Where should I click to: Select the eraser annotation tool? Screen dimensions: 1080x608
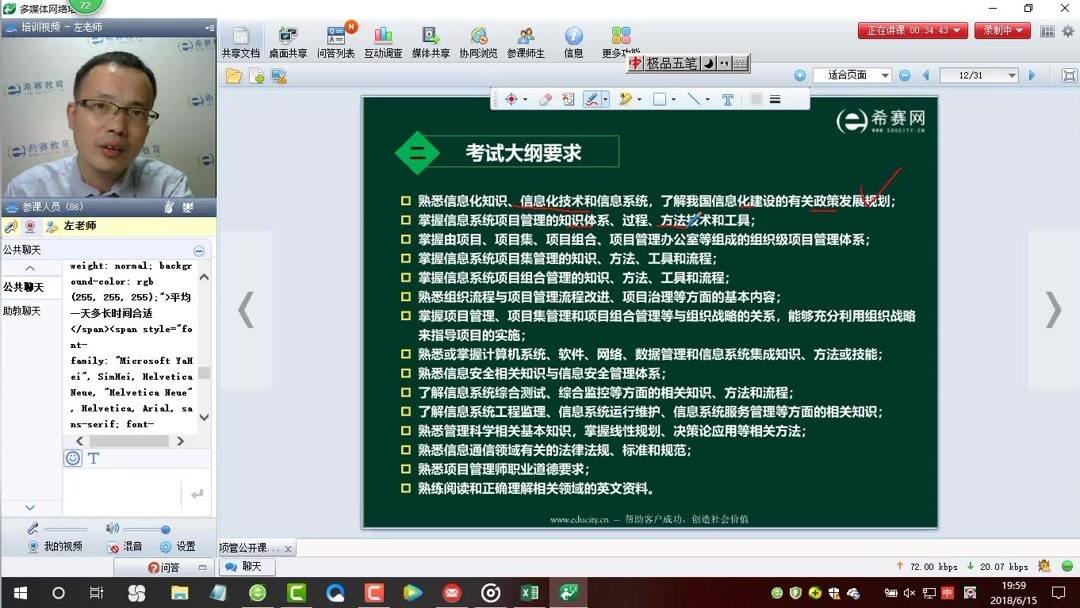click(x=545, y=98)
